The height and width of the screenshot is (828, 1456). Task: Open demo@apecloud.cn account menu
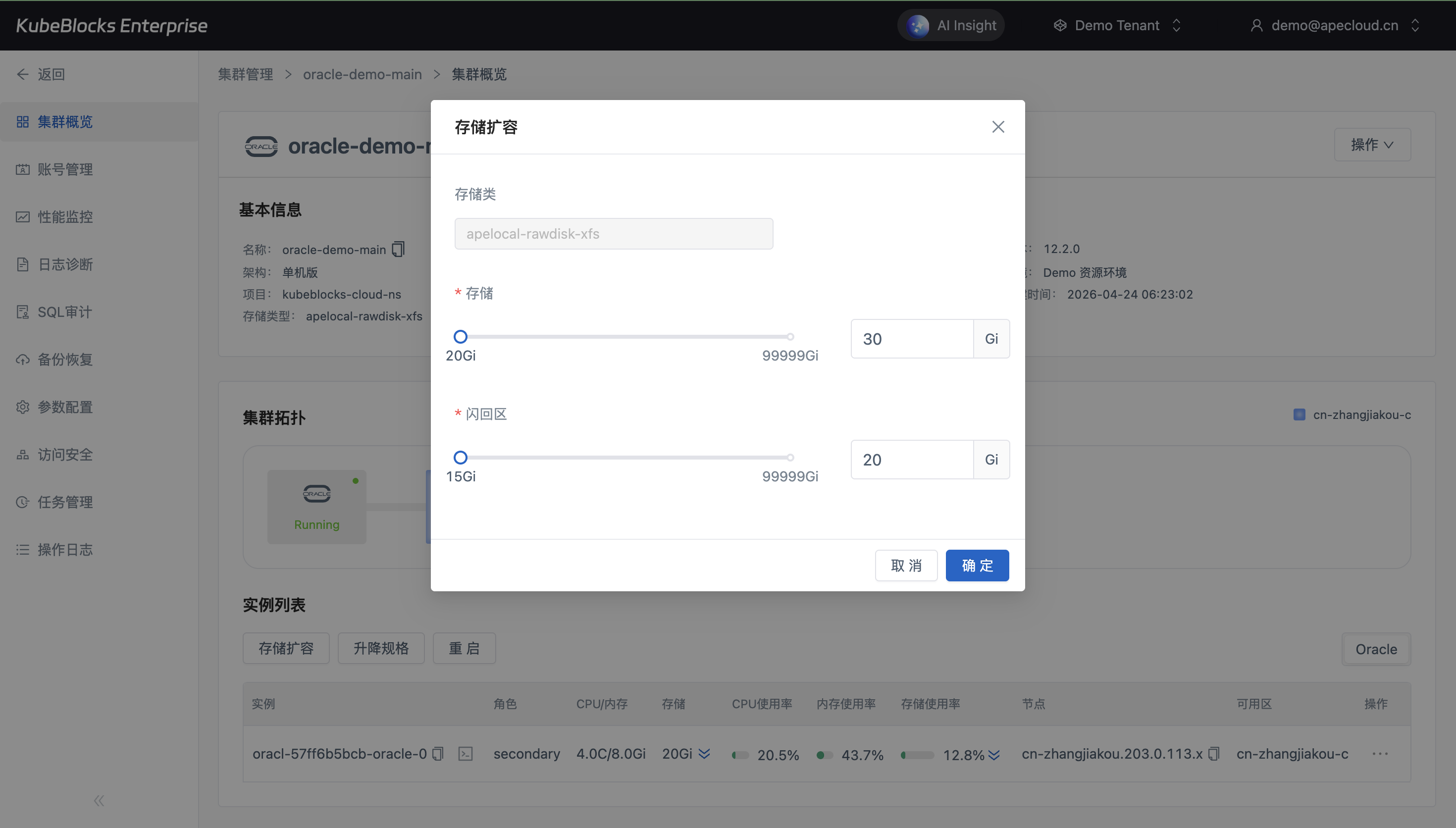click(1334, 26)
